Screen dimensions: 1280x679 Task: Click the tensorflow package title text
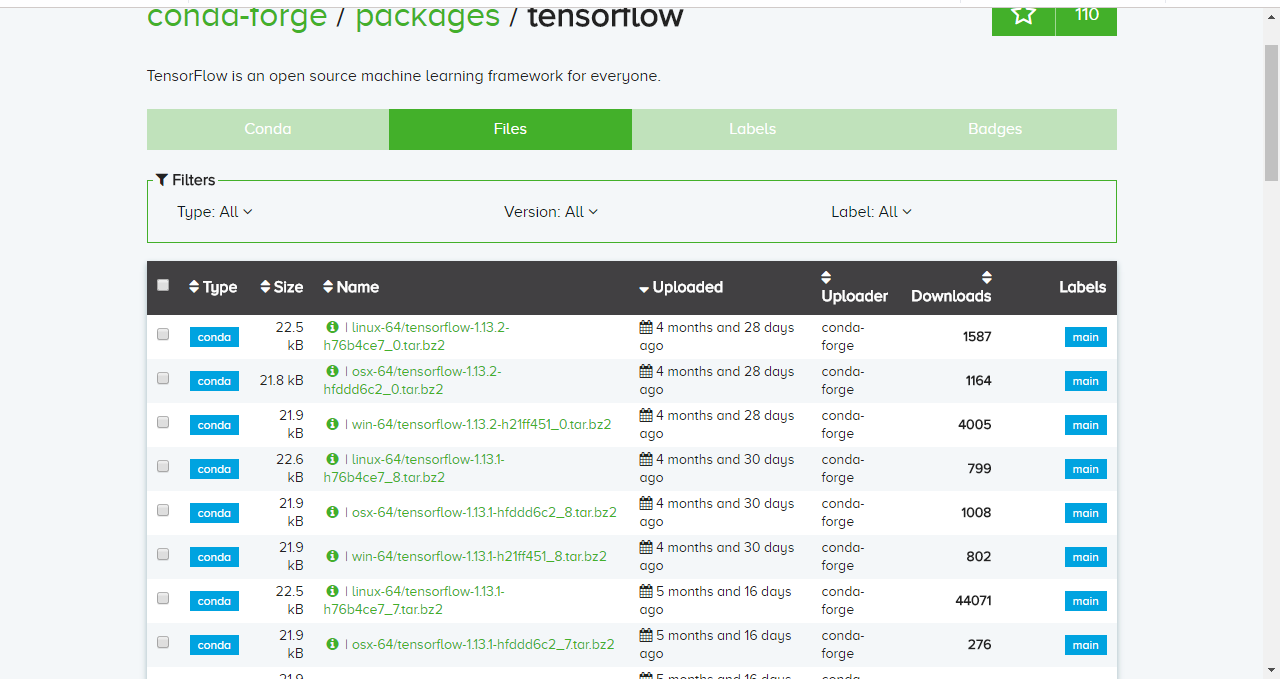click(x=605, y=16)
